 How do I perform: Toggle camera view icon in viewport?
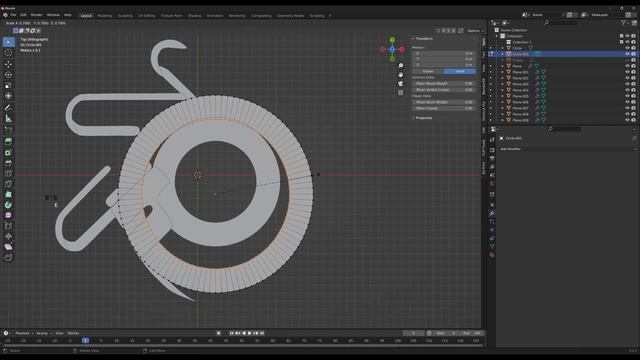(401, 84)
